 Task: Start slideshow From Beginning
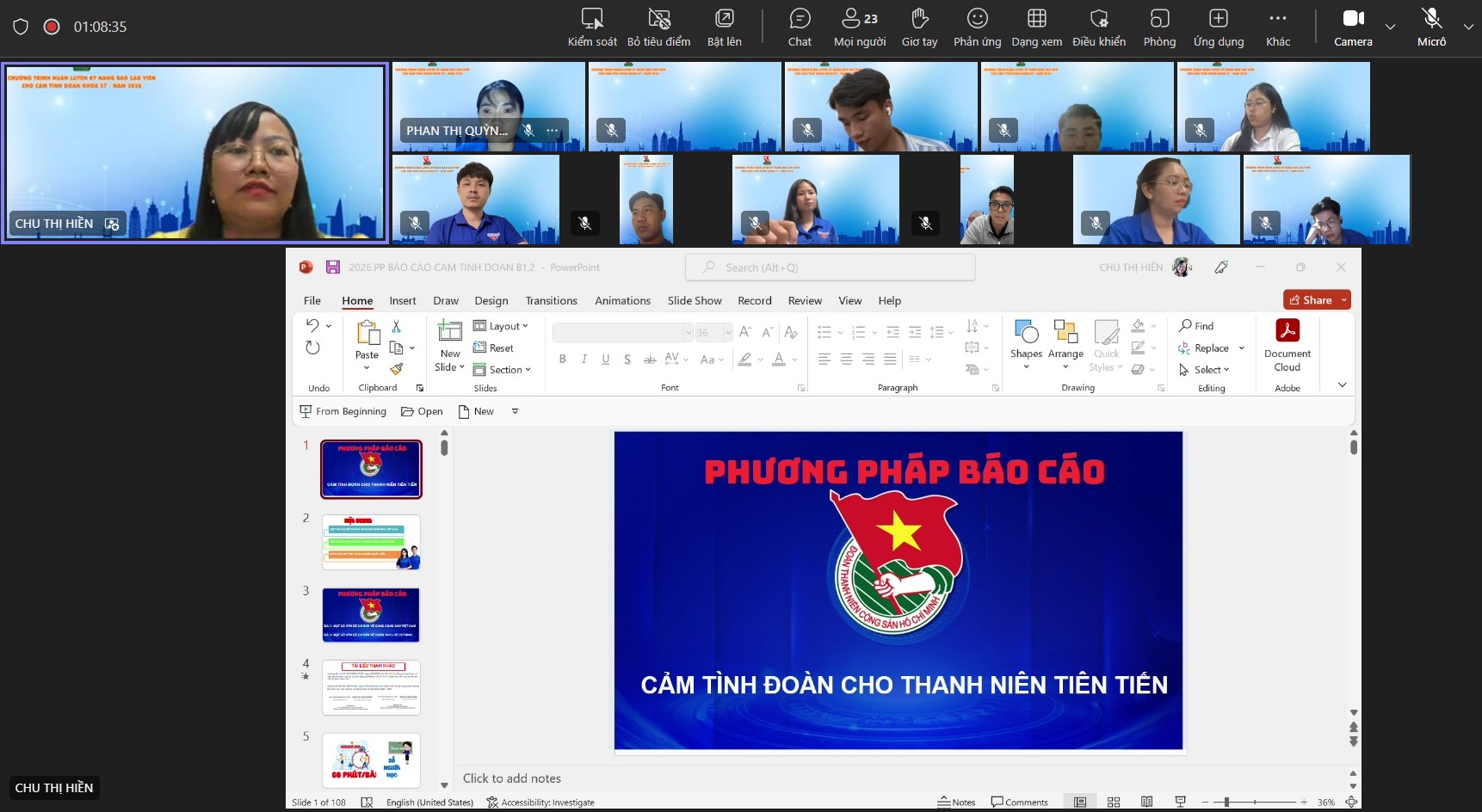[x=343, y=411]
